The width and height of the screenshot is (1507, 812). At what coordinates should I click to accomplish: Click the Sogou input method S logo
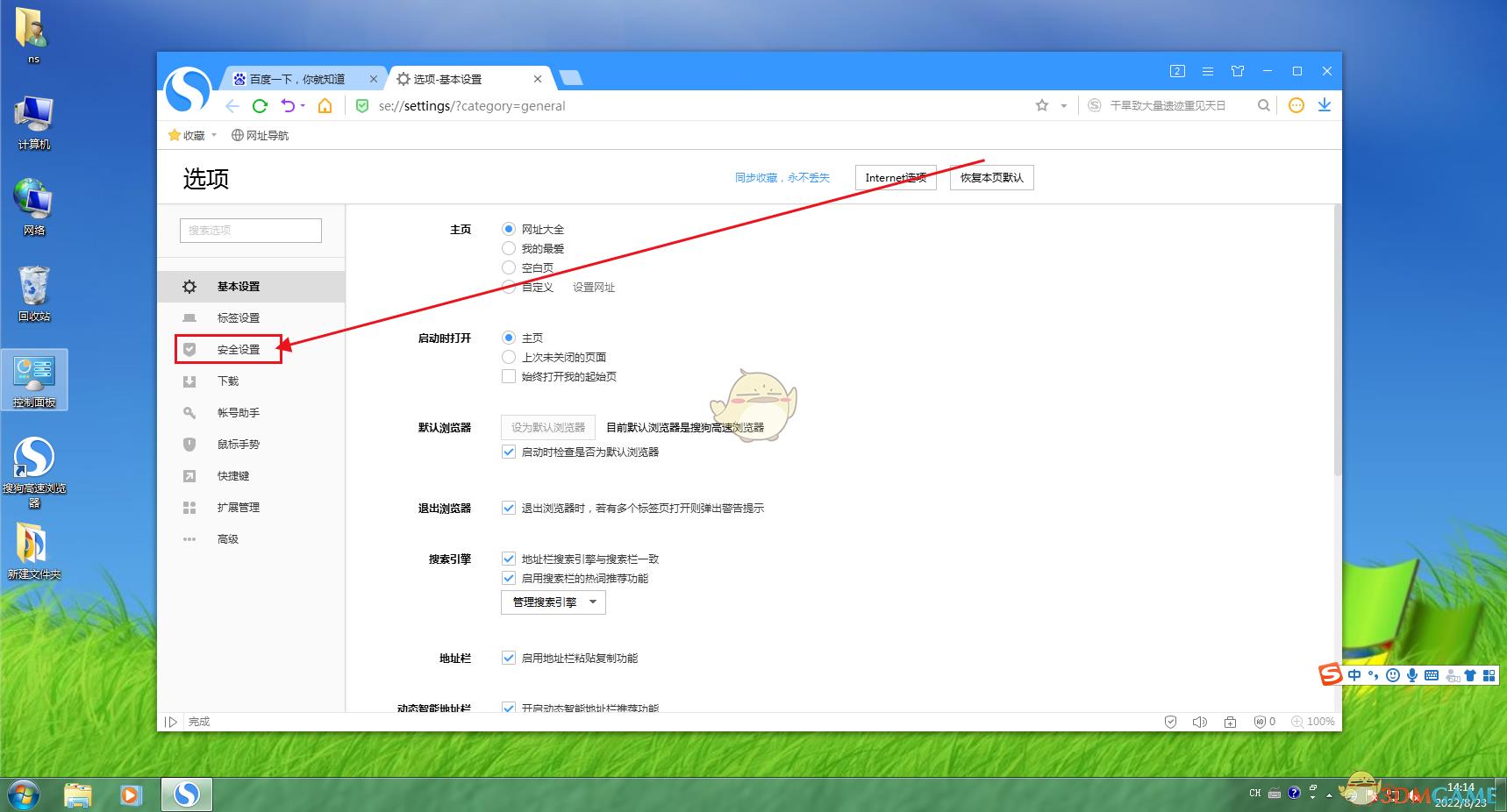(x=1331, y=674)
